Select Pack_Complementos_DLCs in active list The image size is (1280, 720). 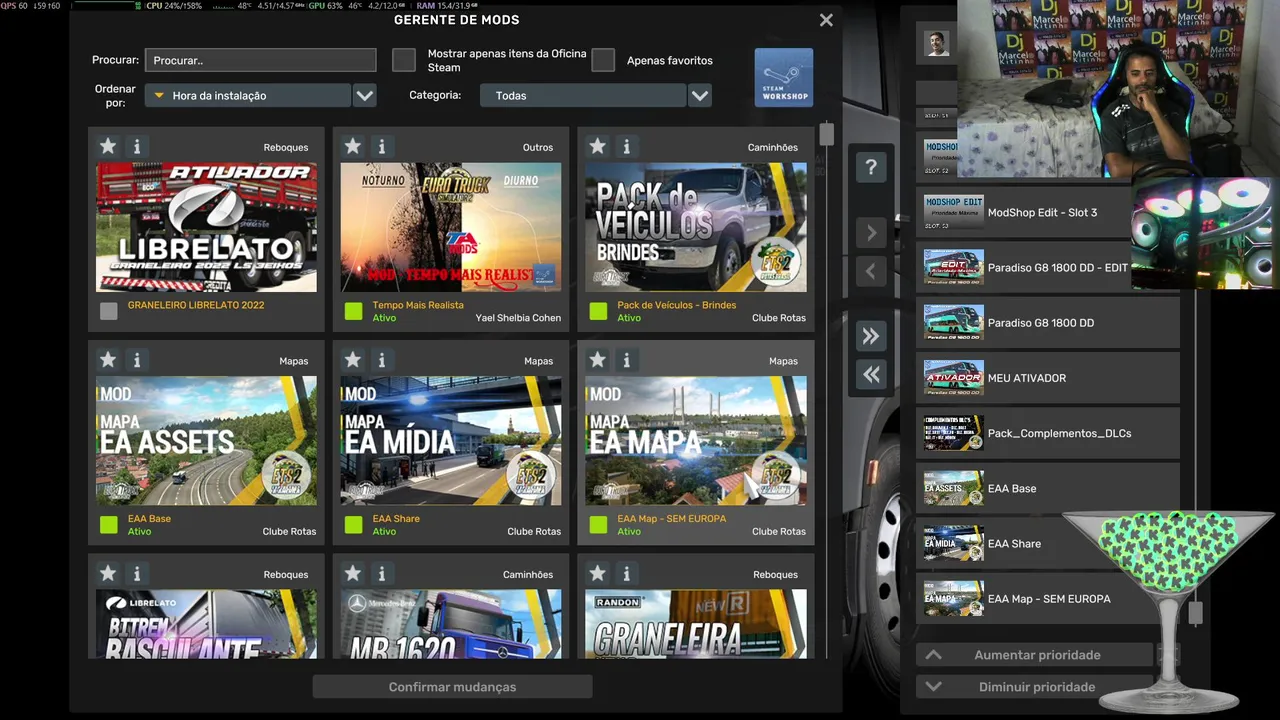(1047, 432)
